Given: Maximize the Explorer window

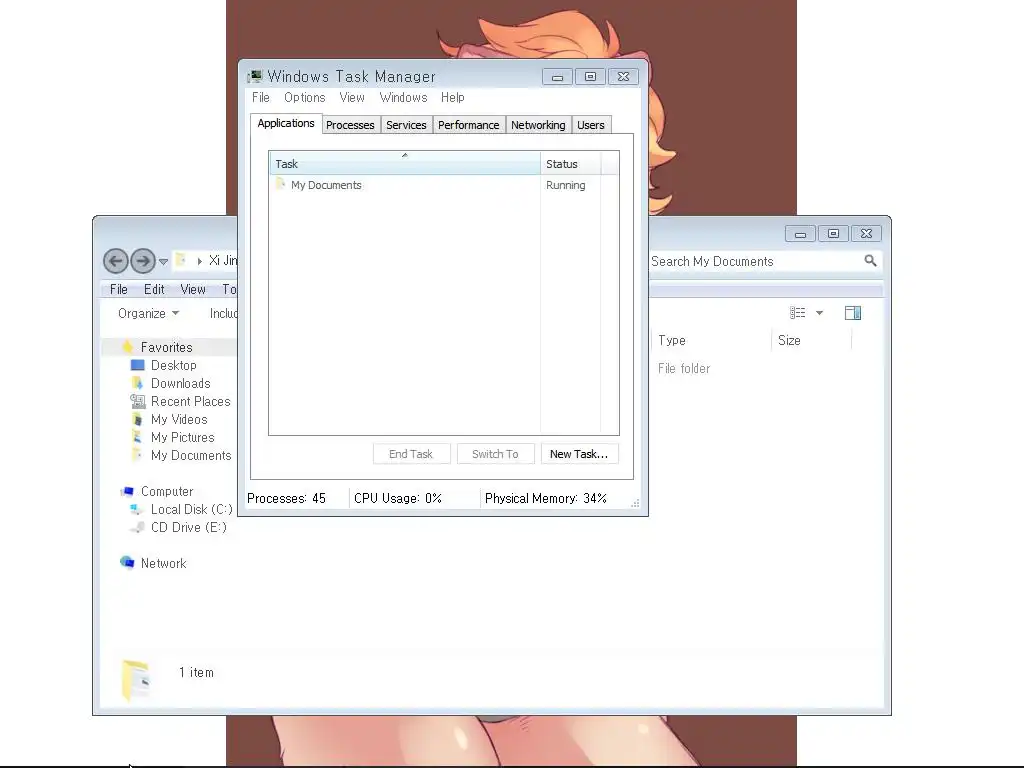Looking at the screenshot, I should pos(833,234).
